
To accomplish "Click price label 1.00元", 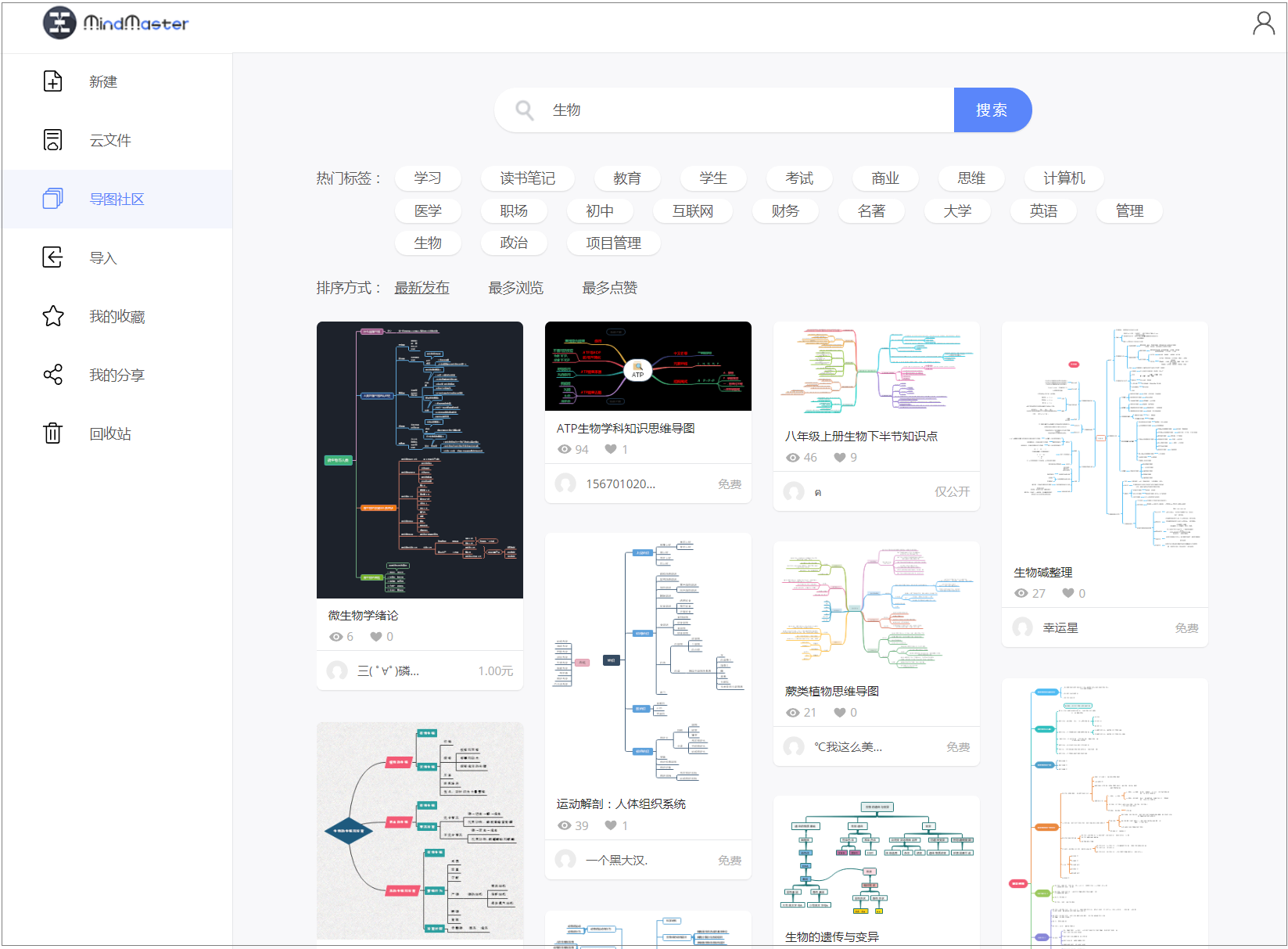I will pos(496,670).
